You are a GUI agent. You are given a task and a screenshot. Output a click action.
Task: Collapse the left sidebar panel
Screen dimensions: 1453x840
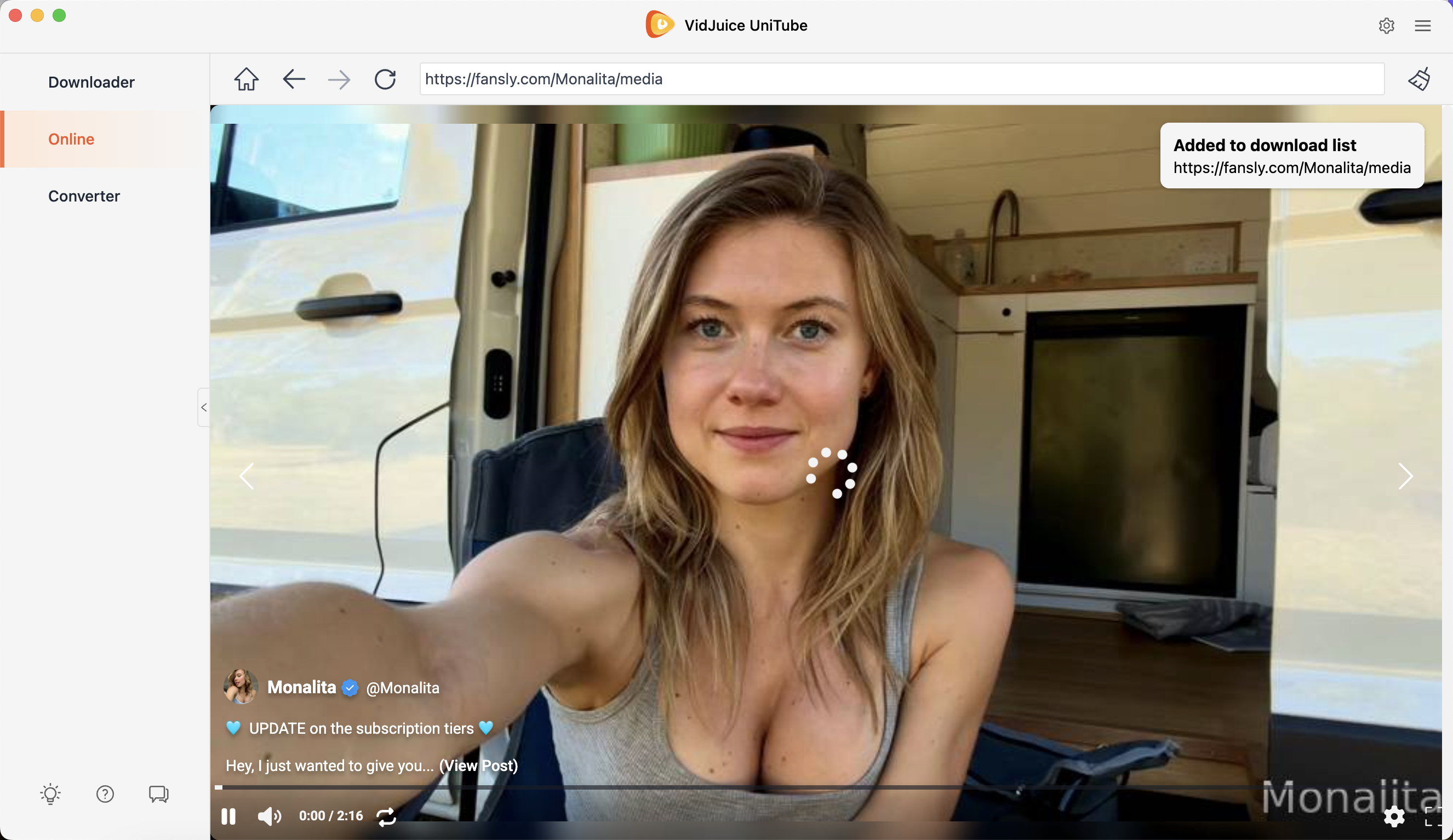[203, 407]
